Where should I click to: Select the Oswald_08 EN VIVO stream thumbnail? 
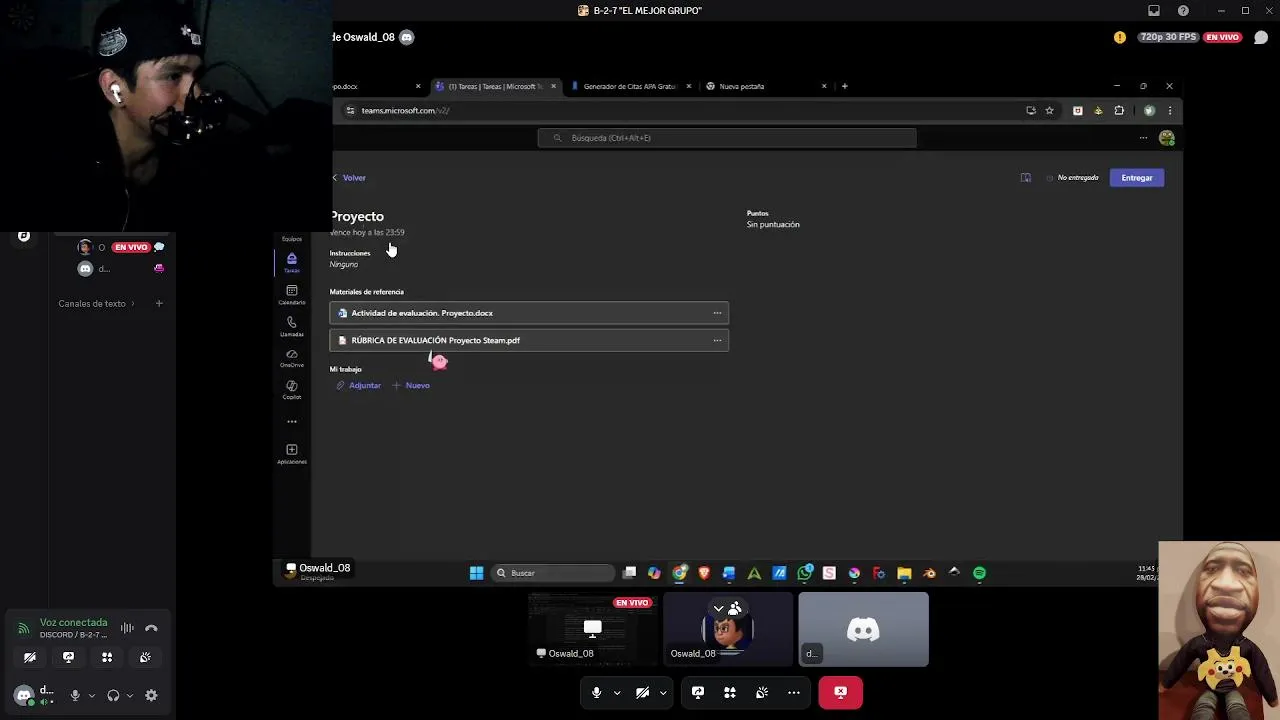tap(593, 629)
